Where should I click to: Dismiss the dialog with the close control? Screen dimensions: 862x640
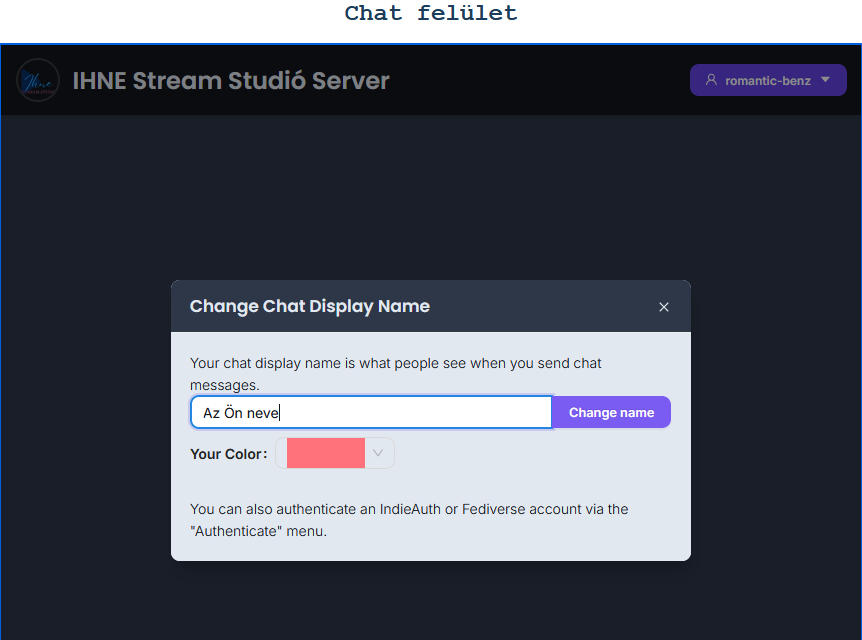click(x=663, y=307)
